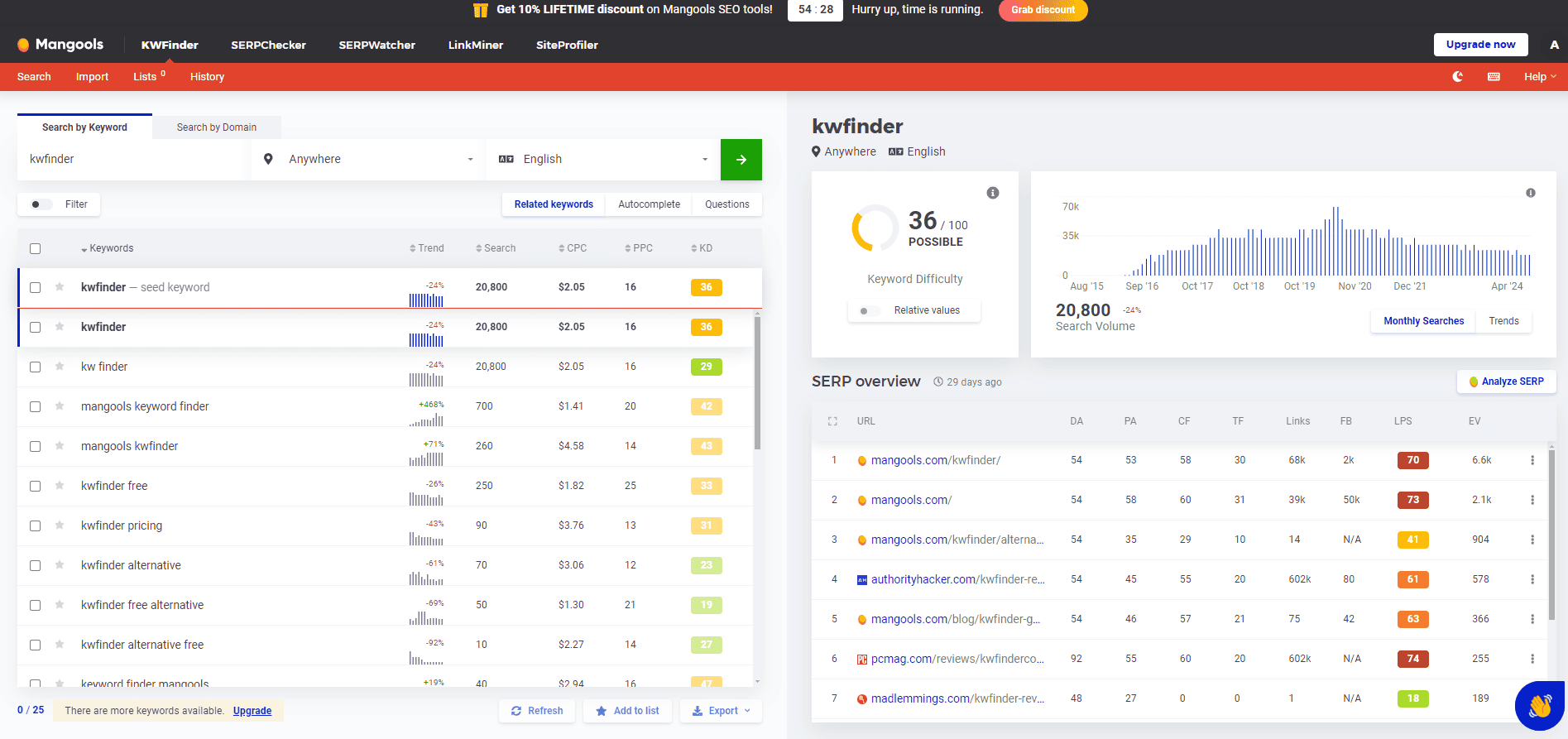The width and height of the screenshot is (1568, 739).
Task: Select checkbox for kw finder
Action: pyautogui.click(x=35, y=367)
